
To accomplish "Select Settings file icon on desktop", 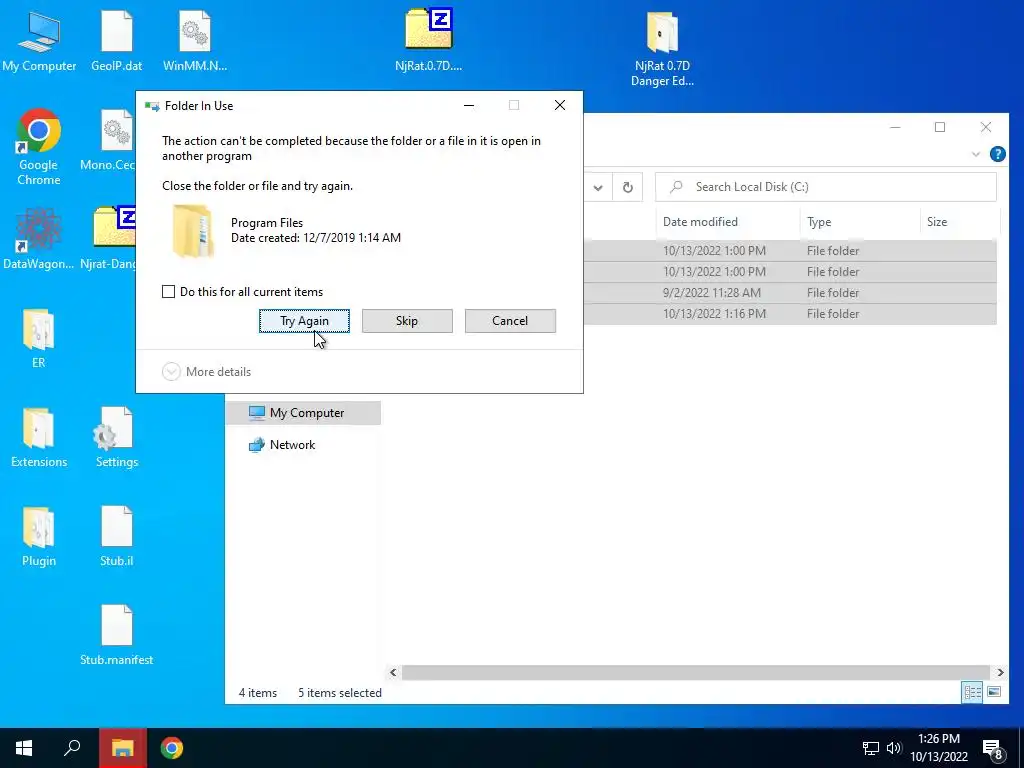I will [x=116, y=438].
